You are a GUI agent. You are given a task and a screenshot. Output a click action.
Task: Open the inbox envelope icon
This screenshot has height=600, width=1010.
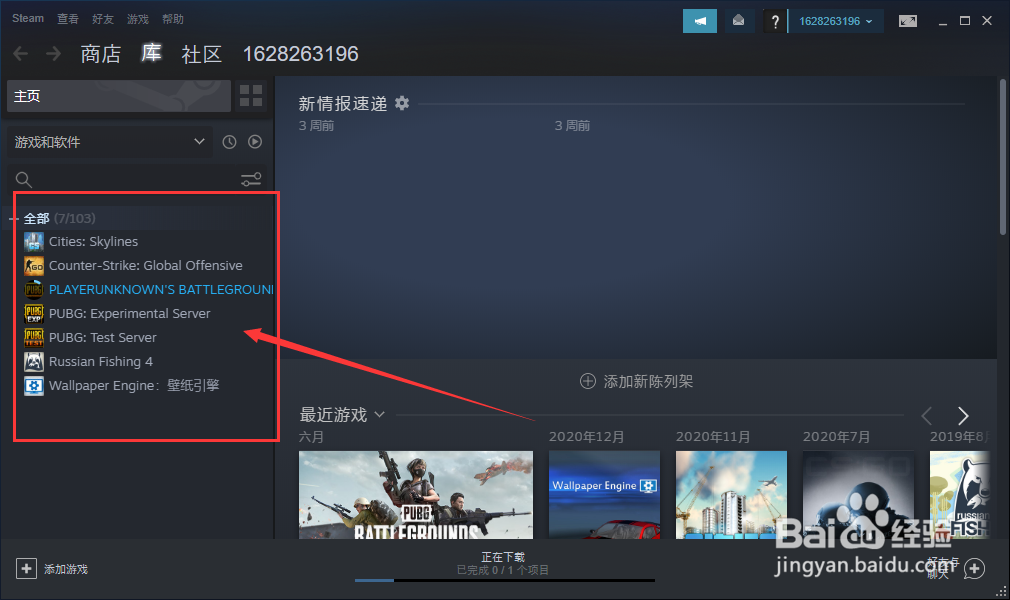(x=739, y=21)
